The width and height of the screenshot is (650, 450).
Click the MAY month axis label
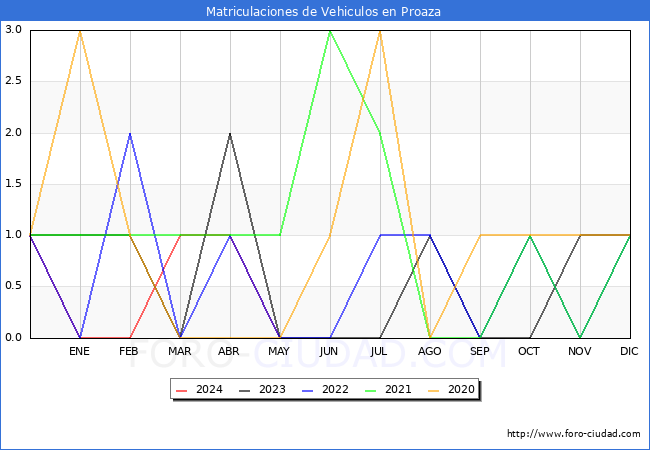point(279,351)
